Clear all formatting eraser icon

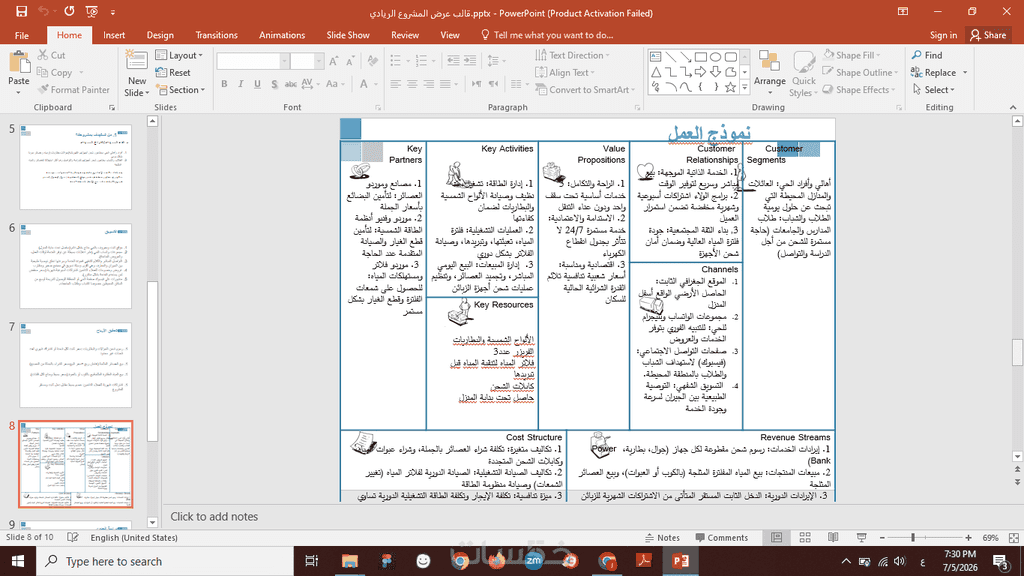[x=372, y=61]
